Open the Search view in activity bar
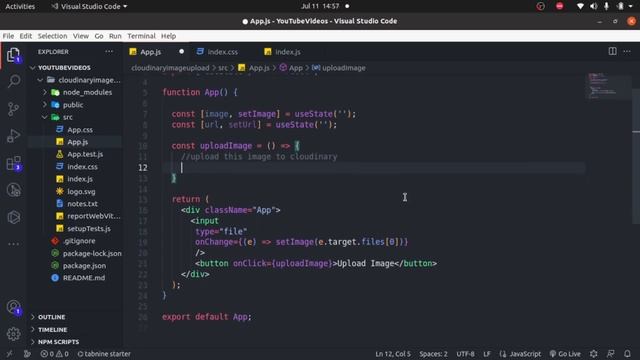The image size is (640, 360). click(13, 81)
